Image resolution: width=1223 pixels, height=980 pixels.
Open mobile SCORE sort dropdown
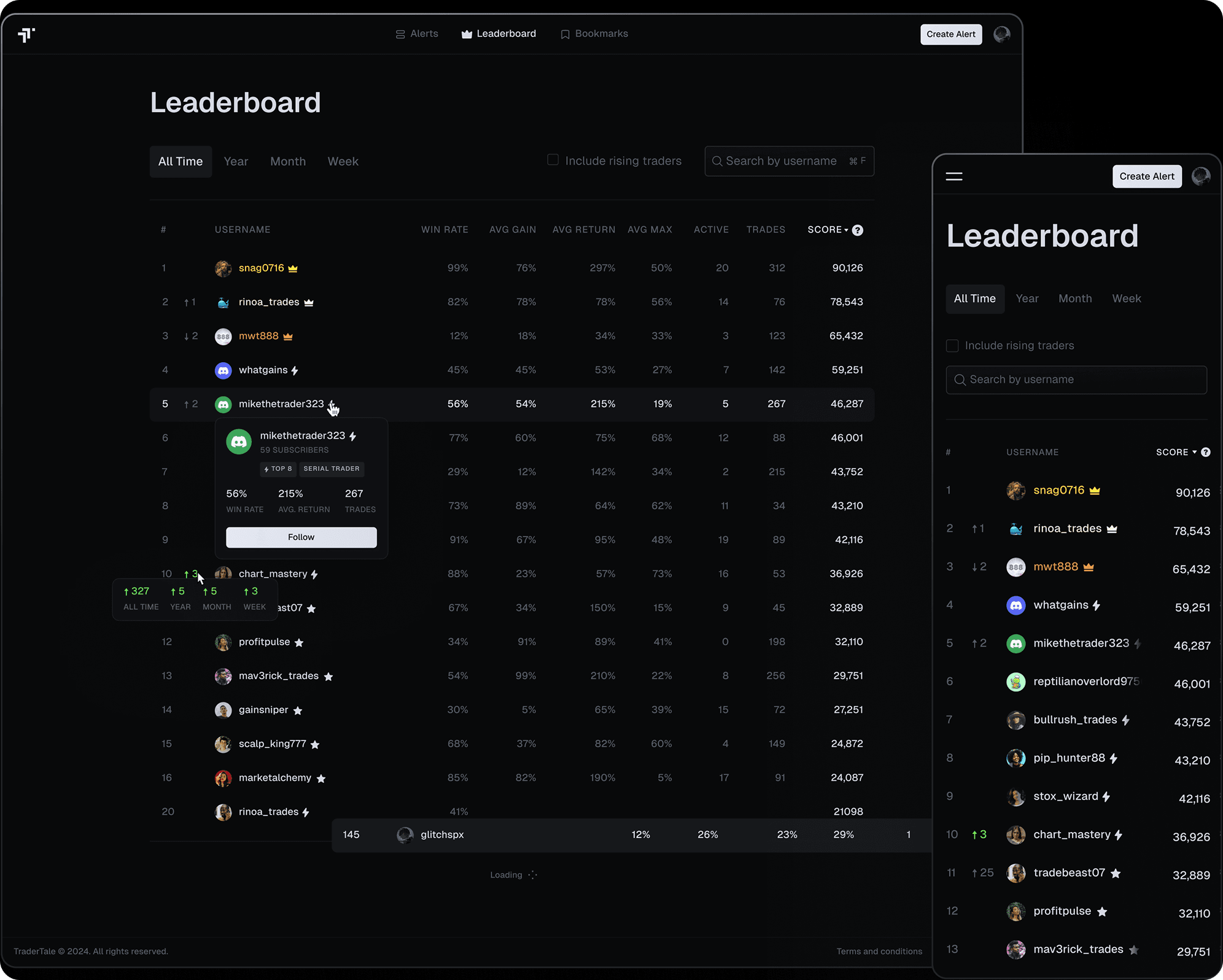1176,453
